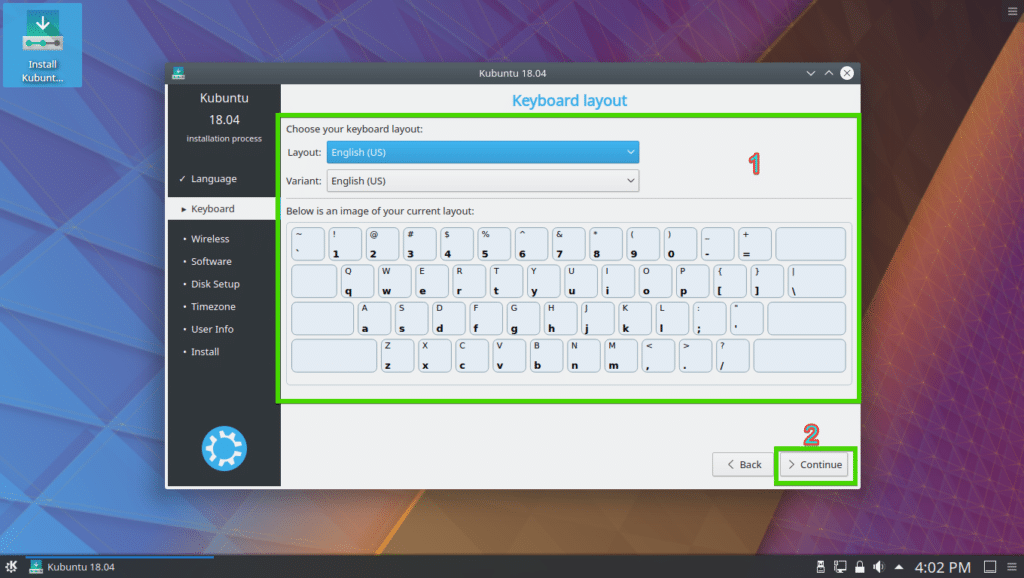
Task: Click the KDE application launcher icon
Action: point(9,566)
